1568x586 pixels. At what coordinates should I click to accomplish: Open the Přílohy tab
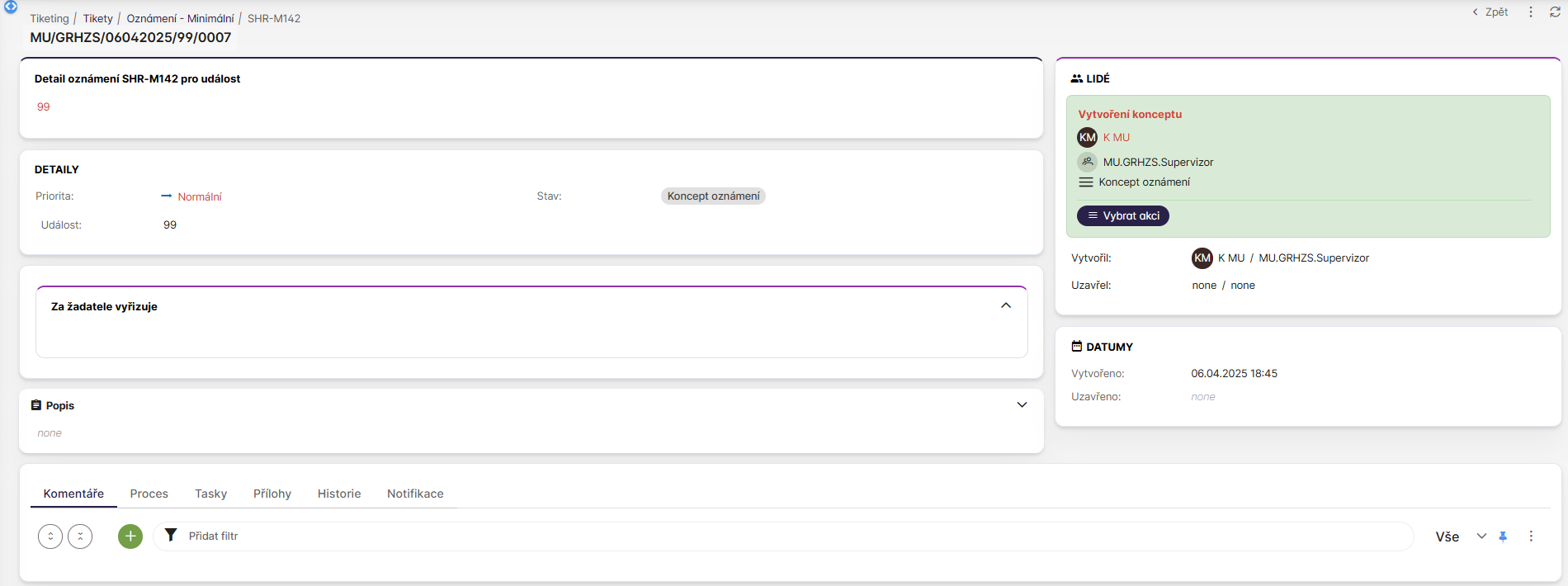tap(272, 494)
